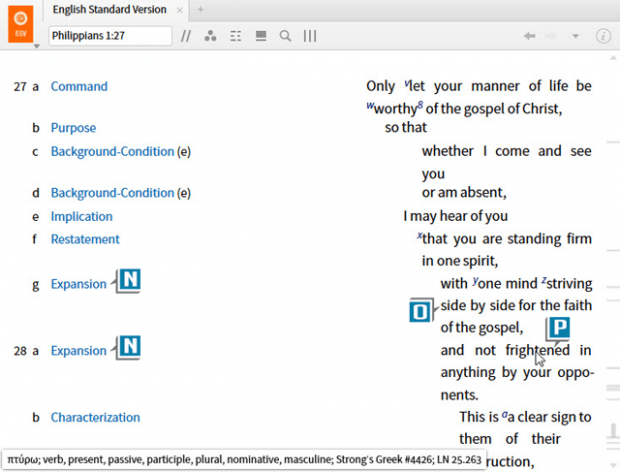Click the Philippians 1:27 reference box

tap(110, 36)
